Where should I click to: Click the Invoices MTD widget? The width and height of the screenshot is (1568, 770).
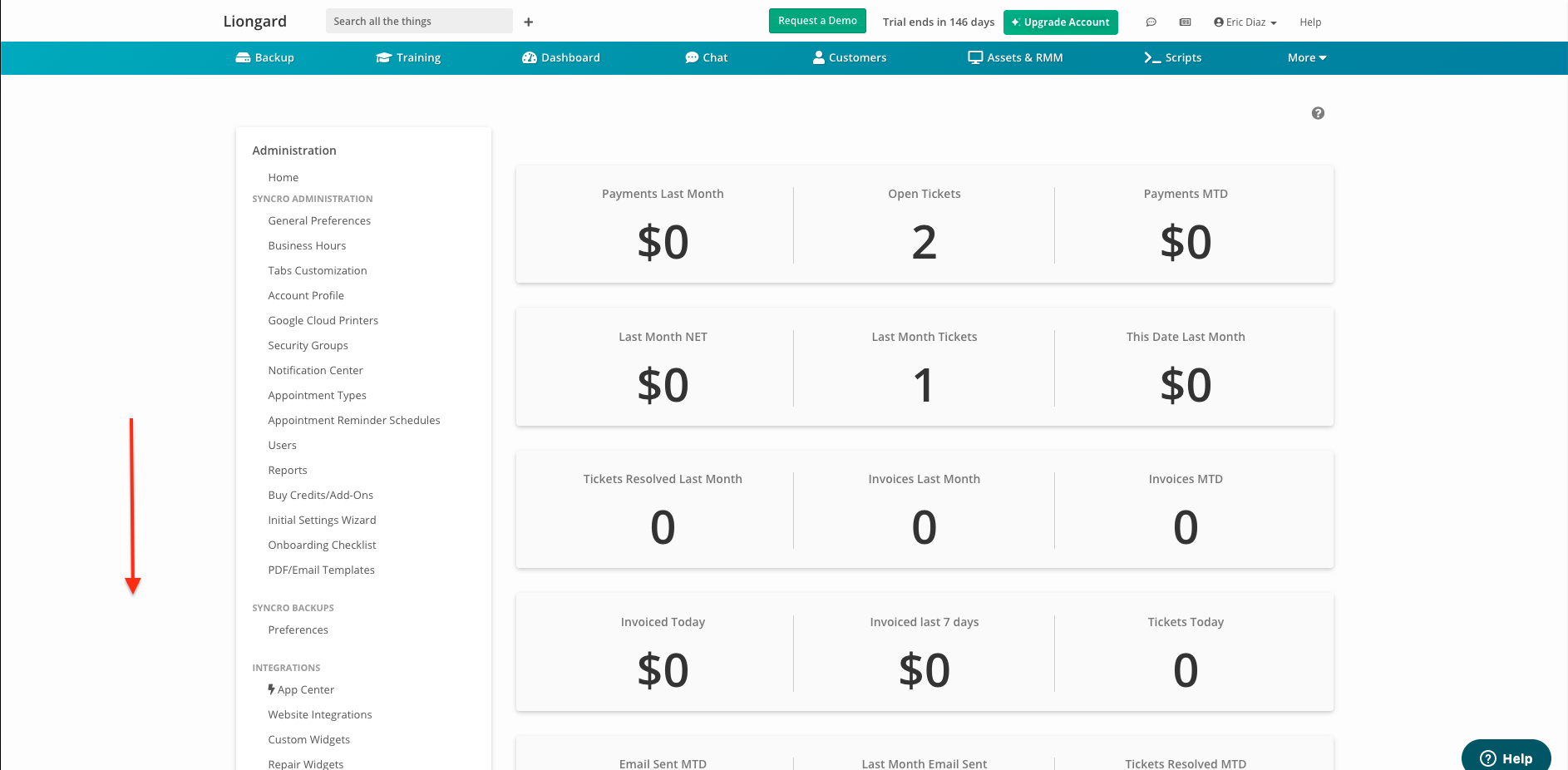(x=1186, y=511)
